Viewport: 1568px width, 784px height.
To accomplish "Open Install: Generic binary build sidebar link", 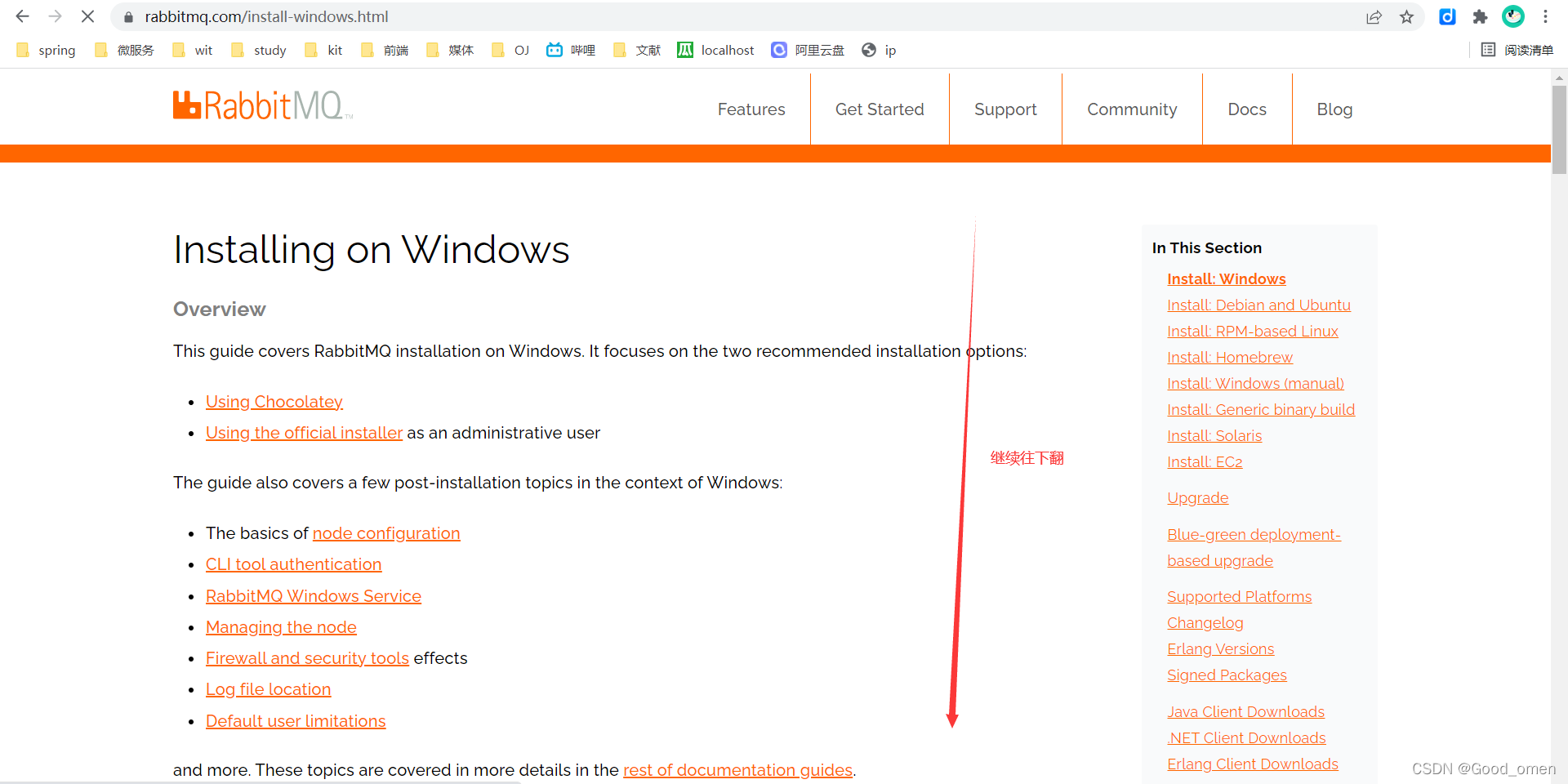I will tap(1261, 410).
